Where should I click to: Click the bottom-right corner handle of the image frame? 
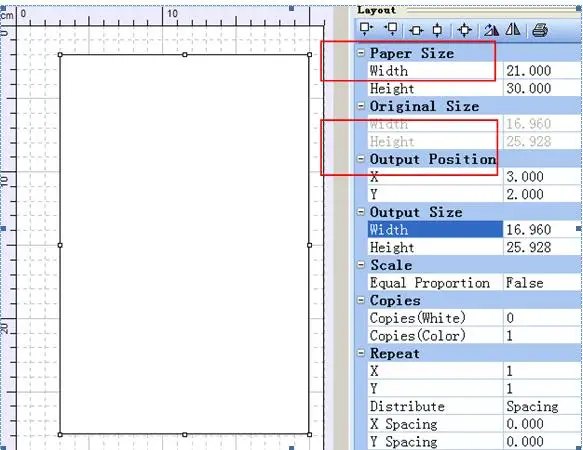point(310,434)
